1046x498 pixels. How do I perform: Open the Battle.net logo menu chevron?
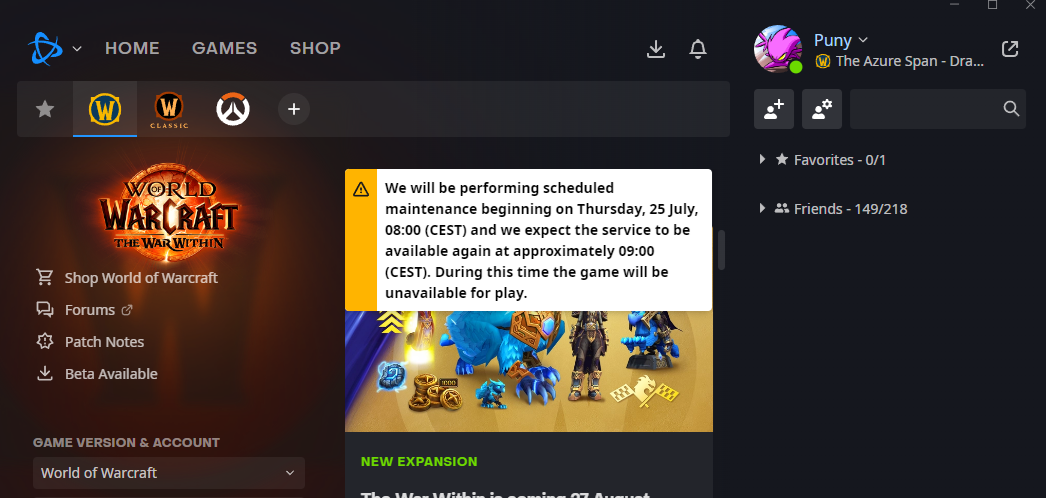[77, 49]
